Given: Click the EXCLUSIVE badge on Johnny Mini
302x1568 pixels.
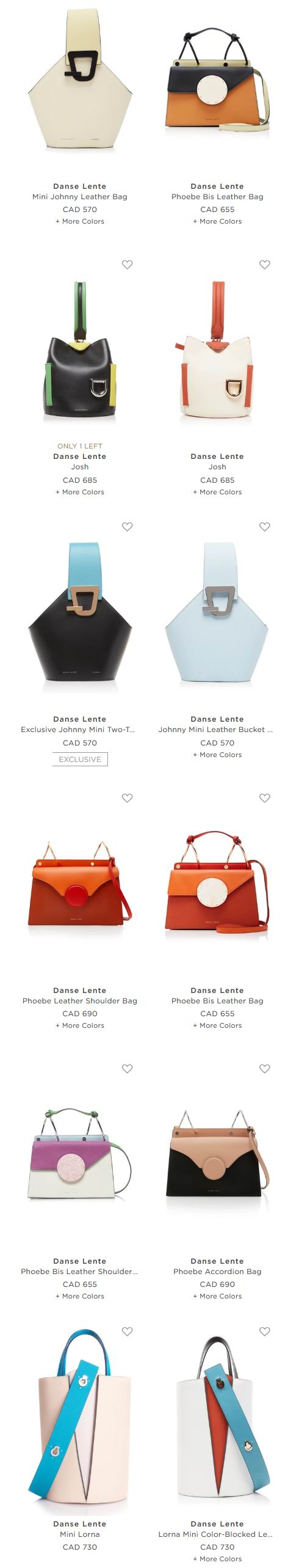Looking at the screenshot, I should click(80, 760).
